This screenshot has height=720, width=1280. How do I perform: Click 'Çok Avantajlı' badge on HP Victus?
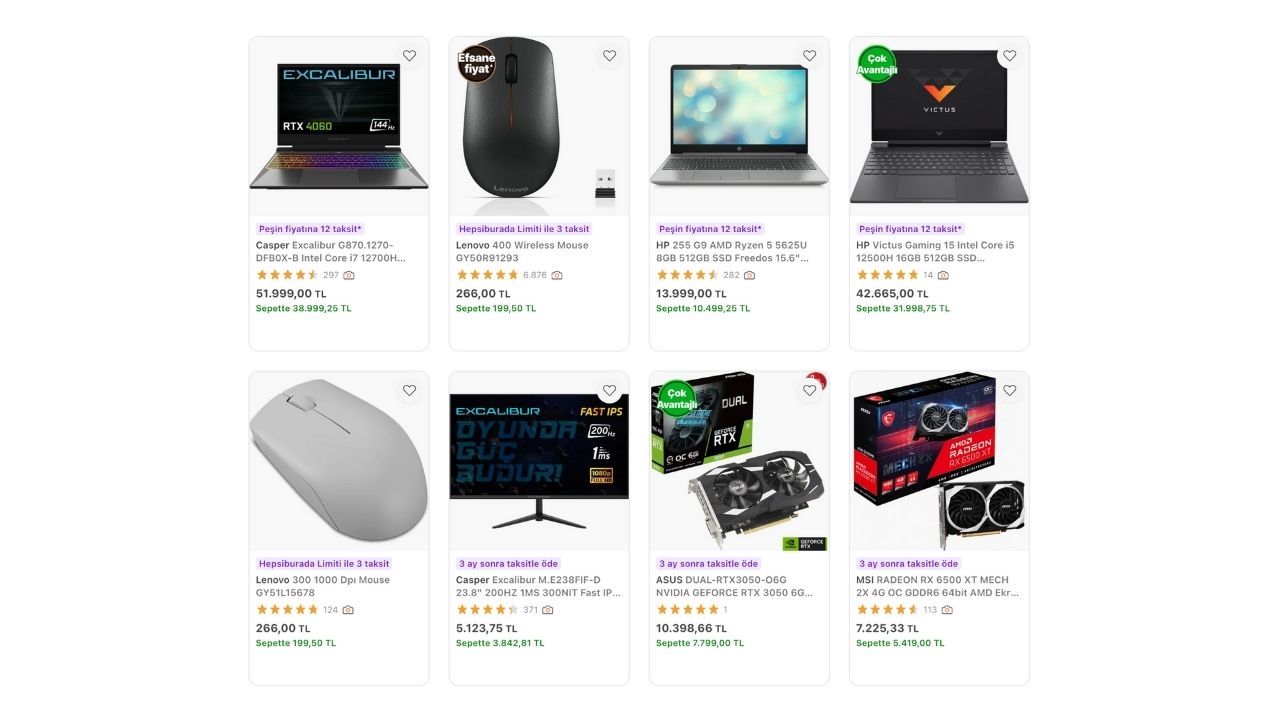[x=877, y=64]
